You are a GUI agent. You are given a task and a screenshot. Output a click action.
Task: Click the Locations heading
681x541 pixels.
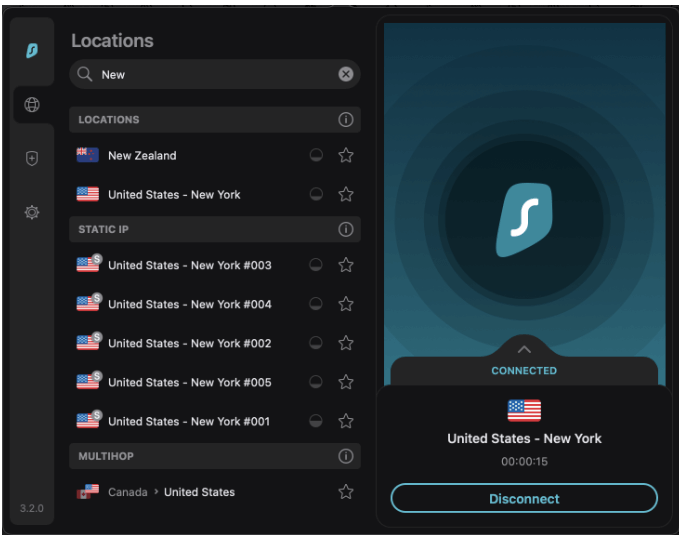click(112, 41)
